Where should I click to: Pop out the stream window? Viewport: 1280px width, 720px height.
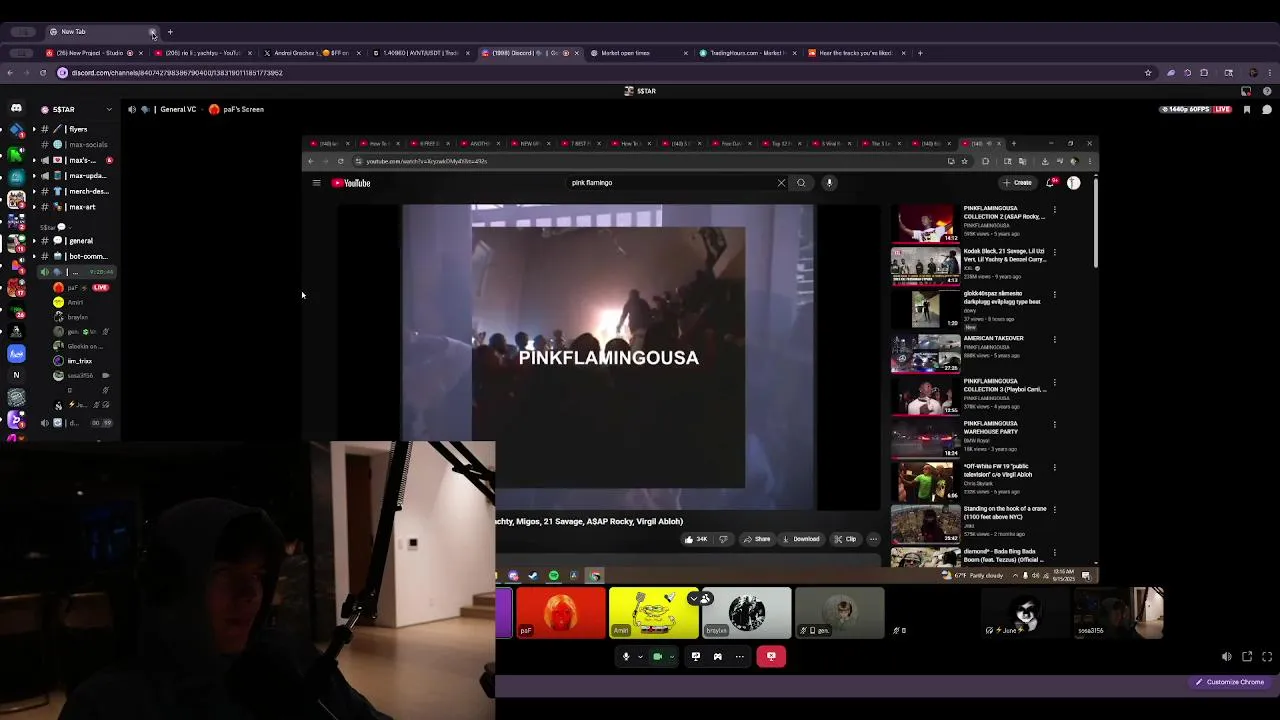pyautogui.click(x=1247, y=657)
